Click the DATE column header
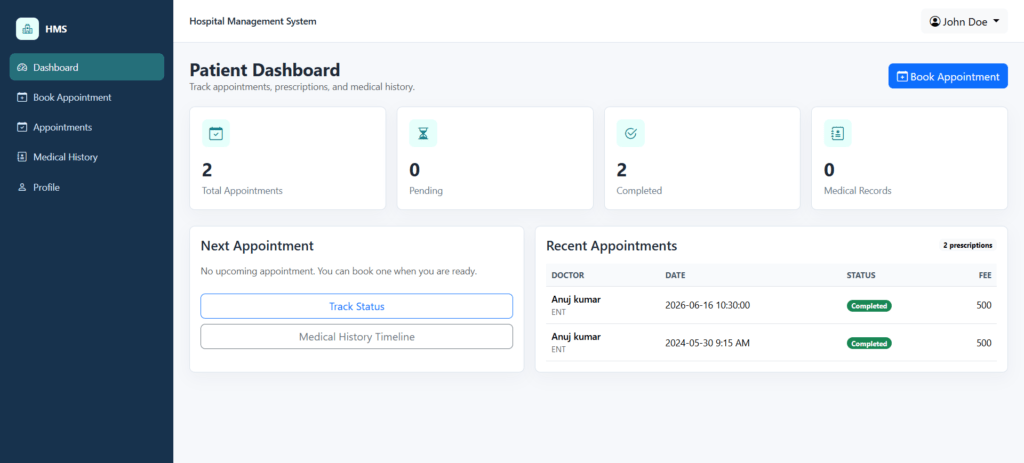 tap(675, 275)
